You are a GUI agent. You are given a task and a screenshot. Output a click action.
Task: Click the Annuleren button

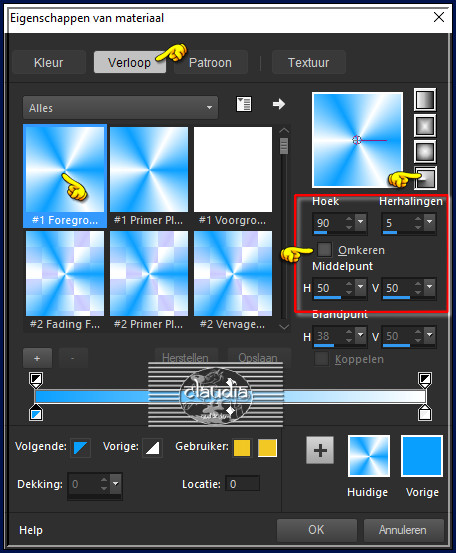point(403,530)
